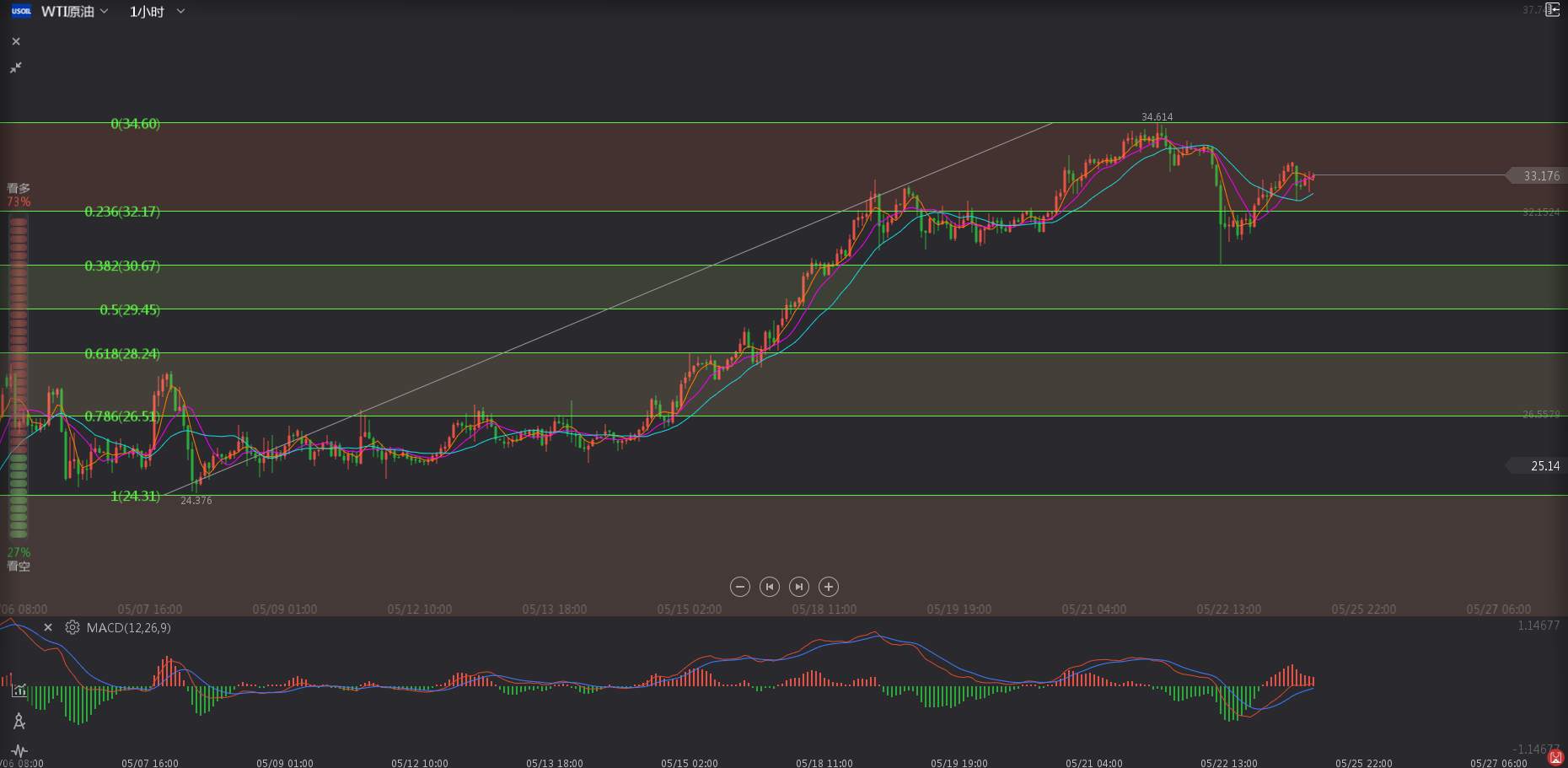Select the drawing compass tool
Image resolution: width=1568 pixels, height=768 pixels.
[19, 721]
